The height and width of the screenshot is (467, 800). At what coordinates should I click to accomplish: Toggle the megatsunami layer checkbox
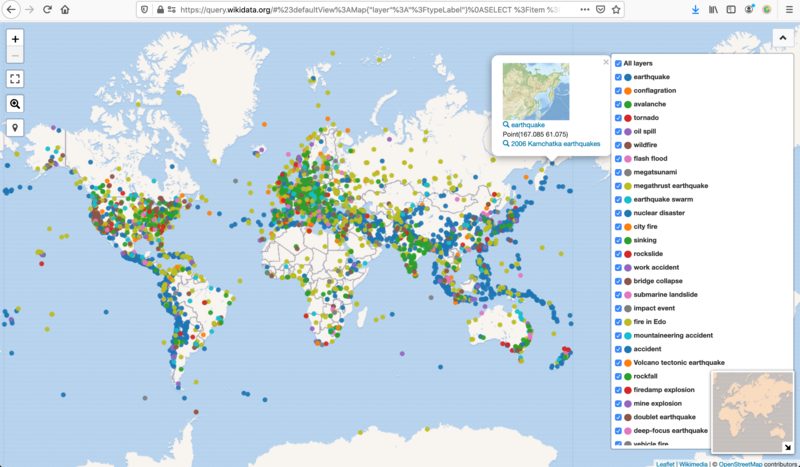[x=618, y=173]
